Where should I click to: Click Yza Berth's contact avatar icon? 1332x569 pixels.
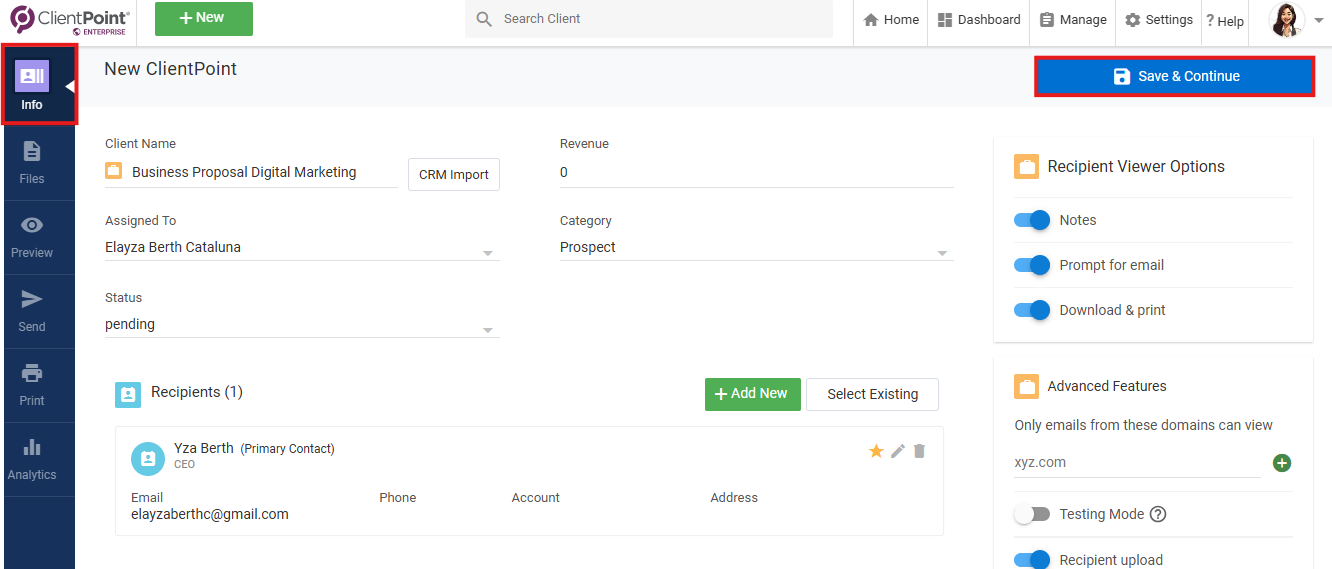pos(148,458)
